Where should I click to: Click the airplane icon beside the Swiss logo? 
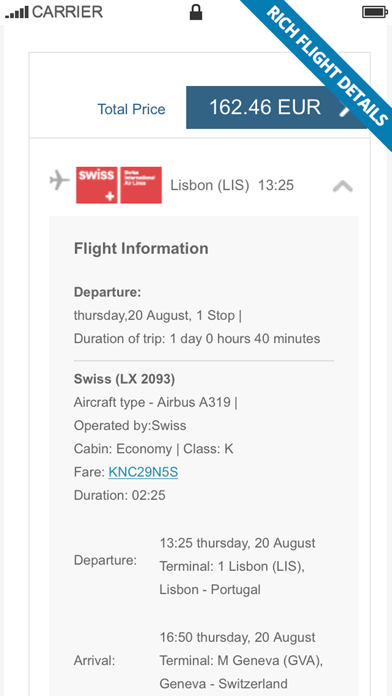click(x=59, y=181)
